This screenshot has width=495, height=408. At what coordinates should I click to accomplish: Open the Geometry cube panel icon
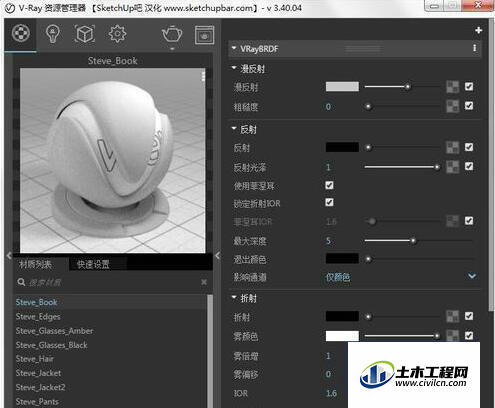click(85, 34)
